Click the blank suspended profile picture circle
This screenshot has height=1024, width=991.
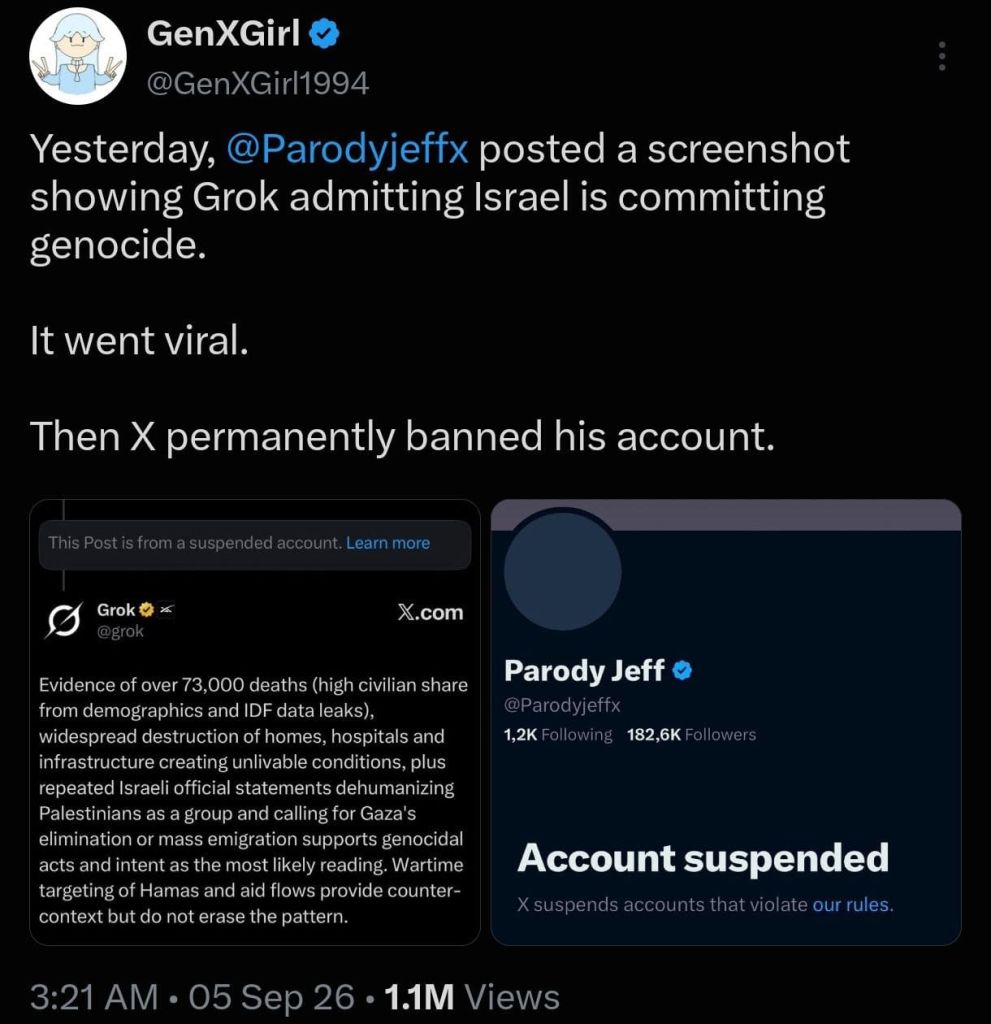(x=562, y=571)
